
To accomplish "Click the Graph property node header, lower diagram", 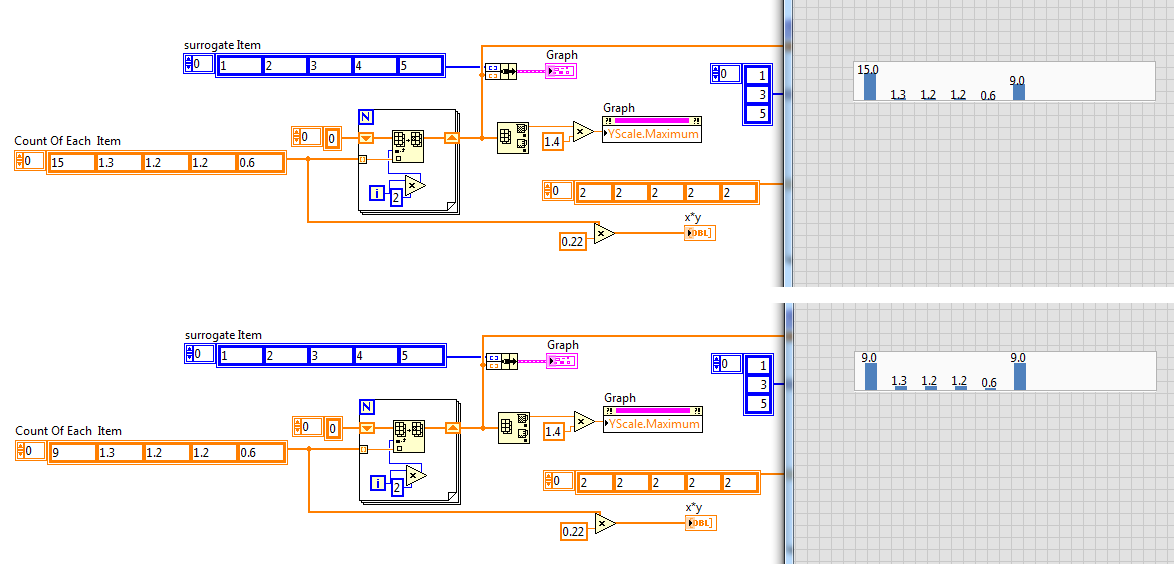I will pyautogui.click(x=652, y=410).
